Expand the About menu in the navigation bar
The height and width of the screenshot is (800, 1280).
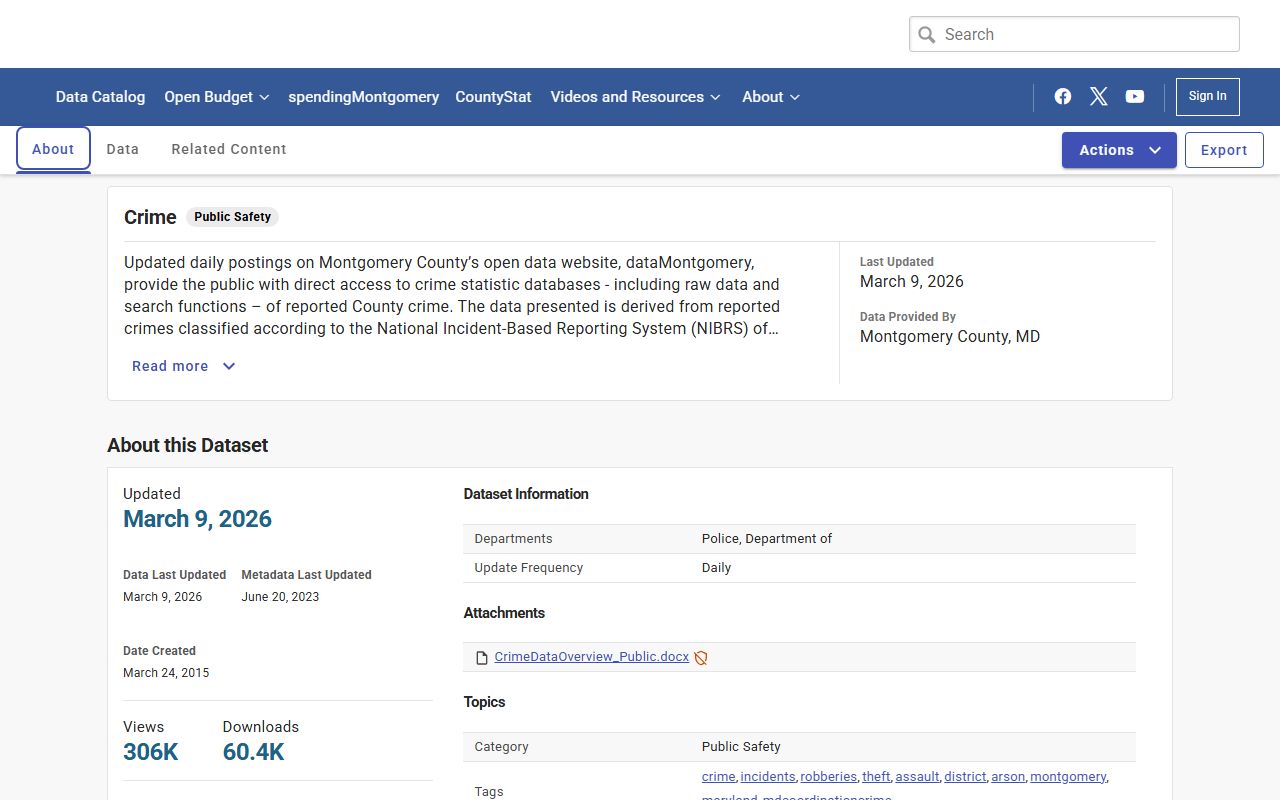pos(771,97)
